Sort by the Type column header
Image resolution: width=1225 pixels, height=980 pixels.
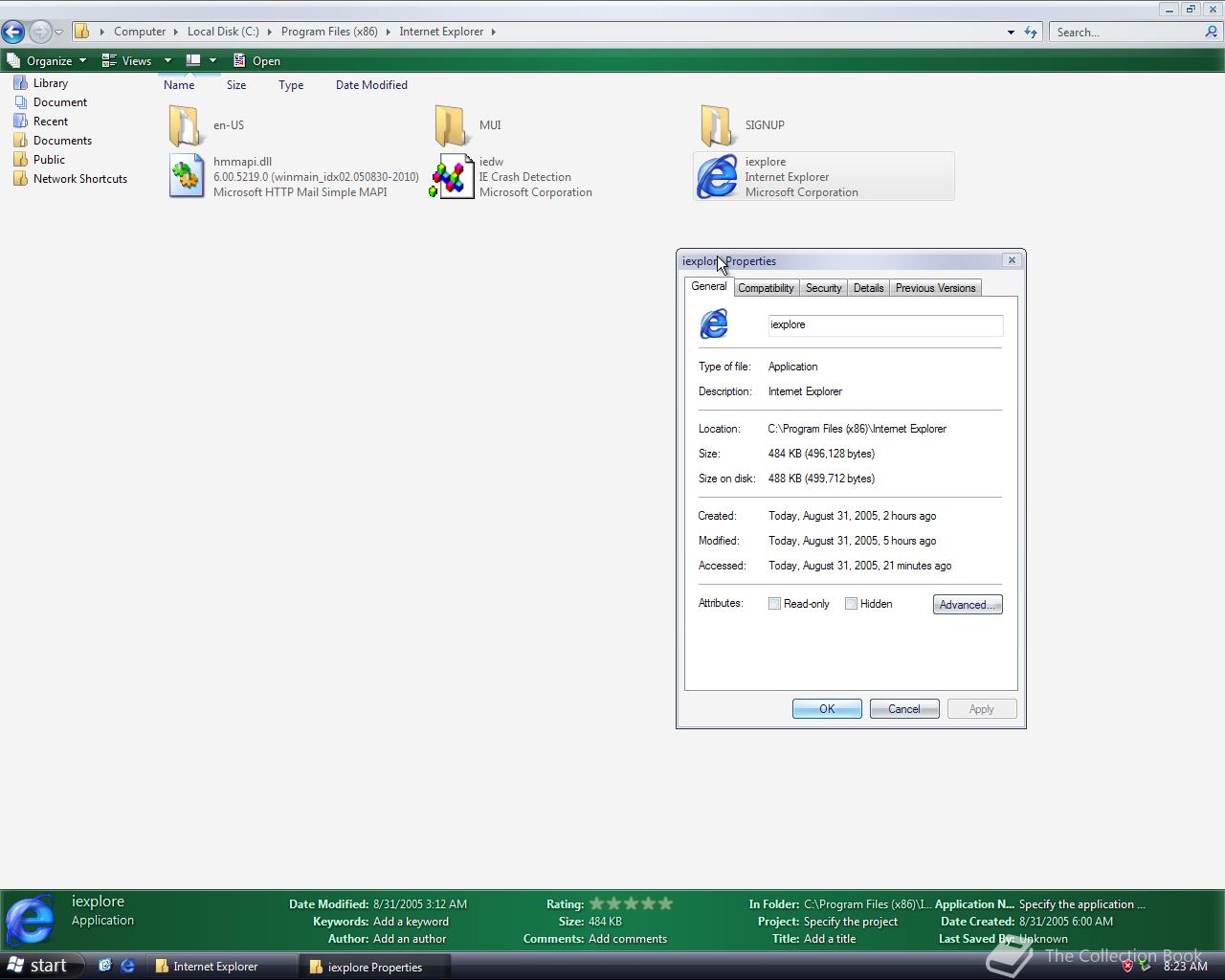coord(291,85)
